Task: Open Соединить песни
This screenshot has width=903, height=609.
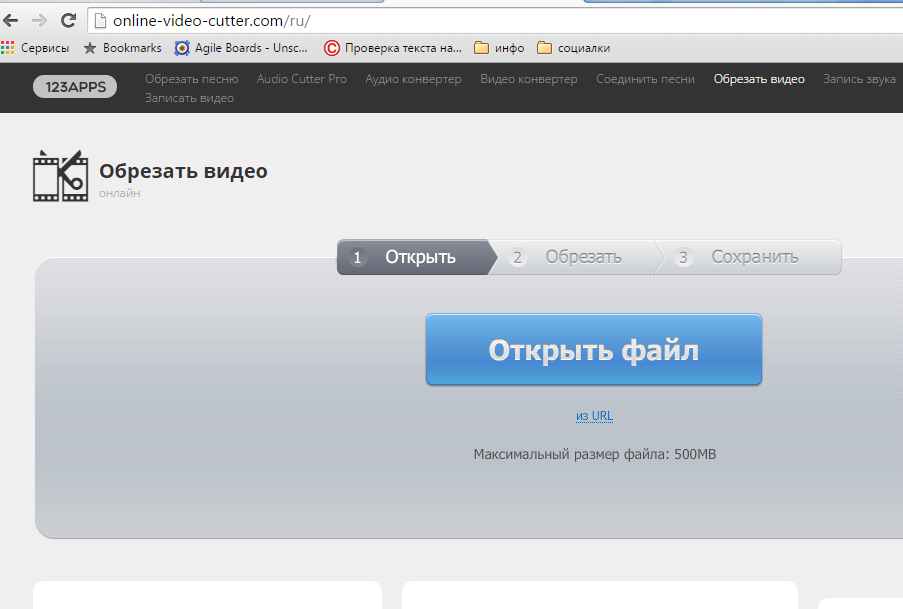Action: click(x=645, y=79)
